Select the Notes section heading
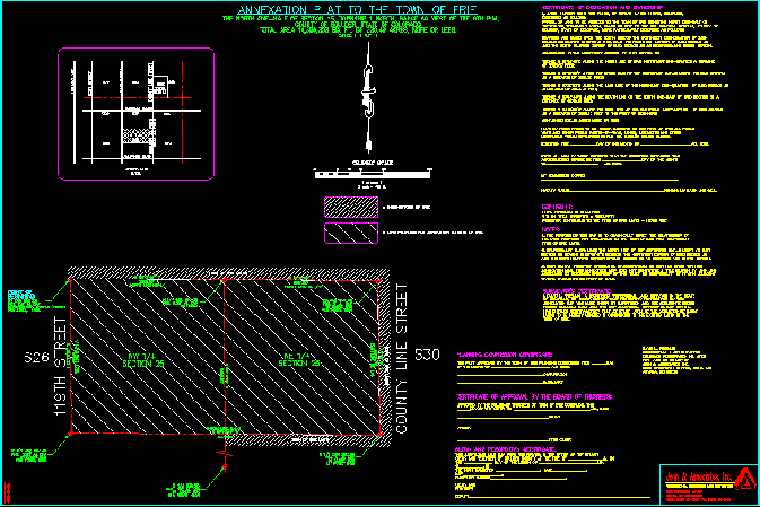 click(x=548, y=228)
